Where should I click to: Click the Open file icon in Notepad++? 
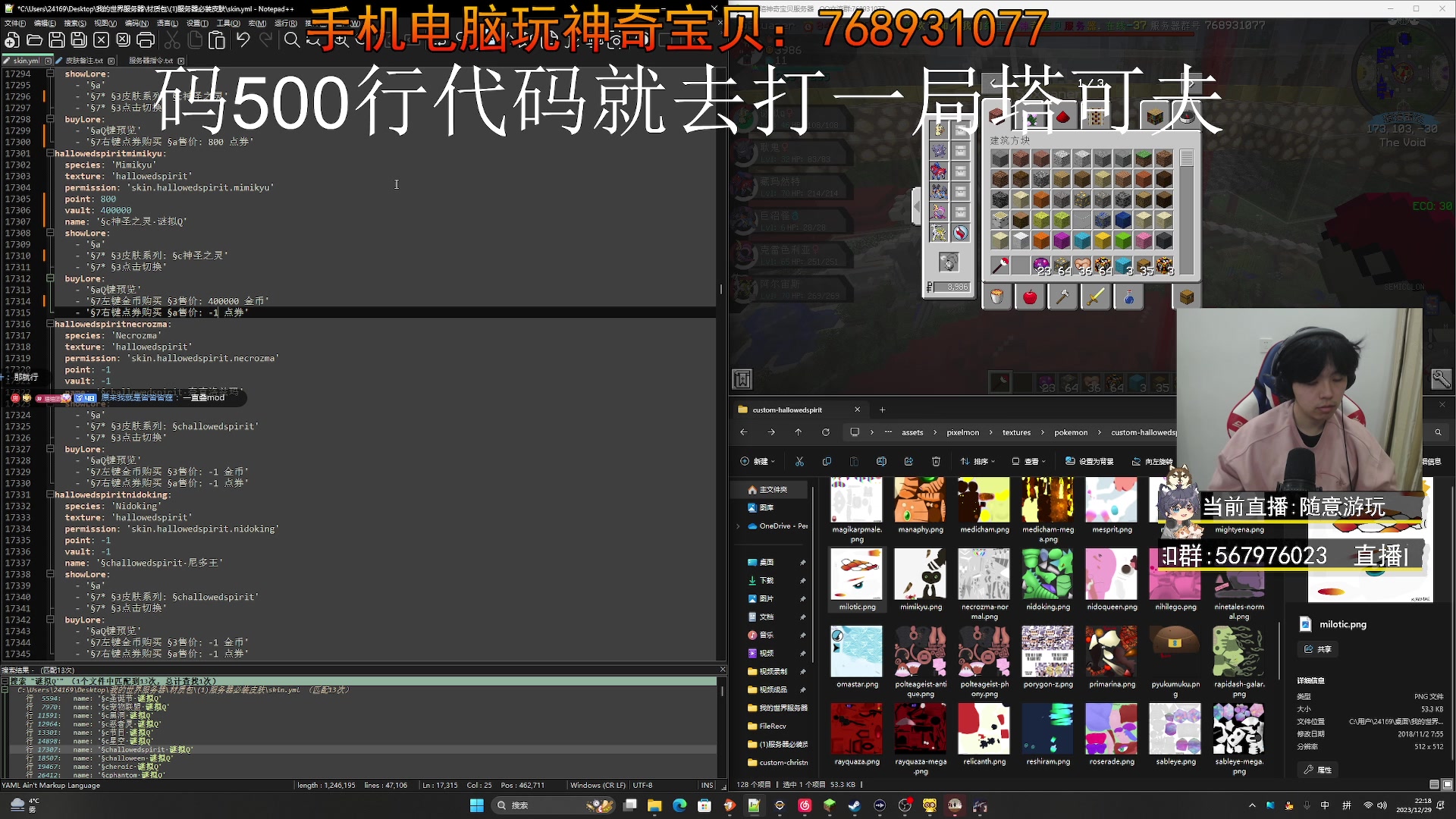coord(35,40)
